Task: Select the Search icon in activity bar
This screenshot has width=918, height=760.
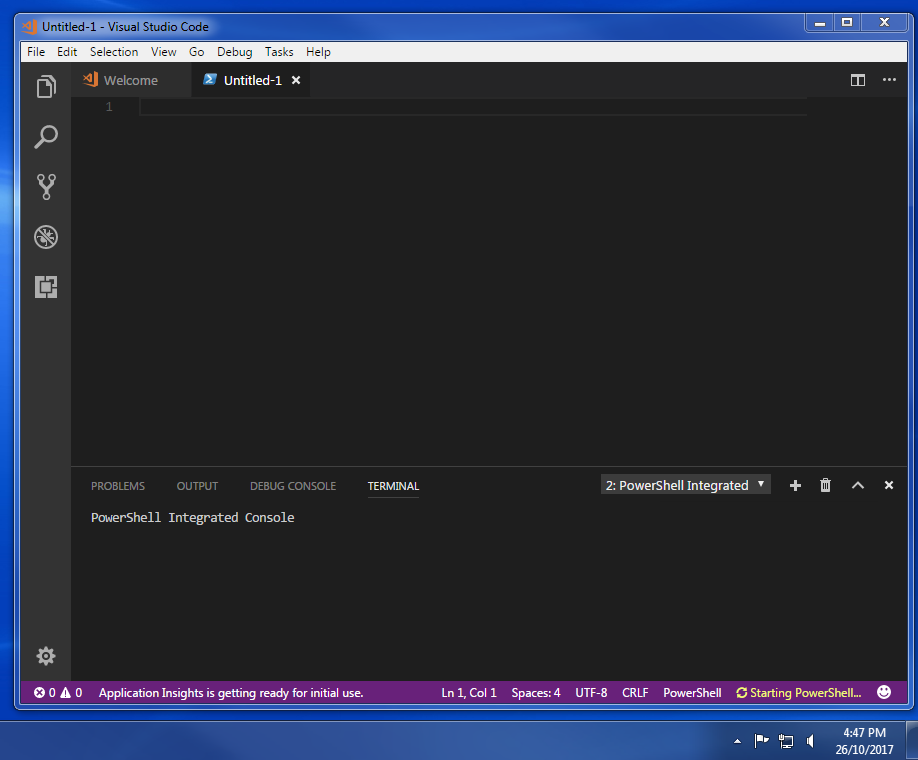Action: pos(45,137)
